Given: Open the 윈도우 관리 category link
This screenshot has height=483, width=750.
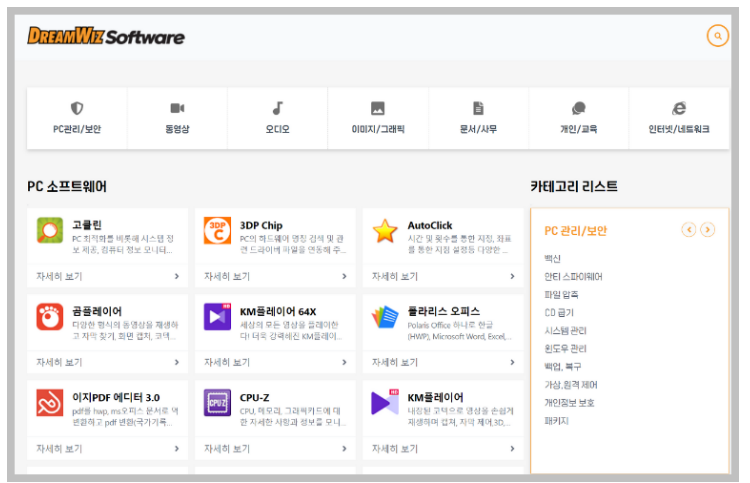Looking at the screenshot, I should (x=565, y=349).
